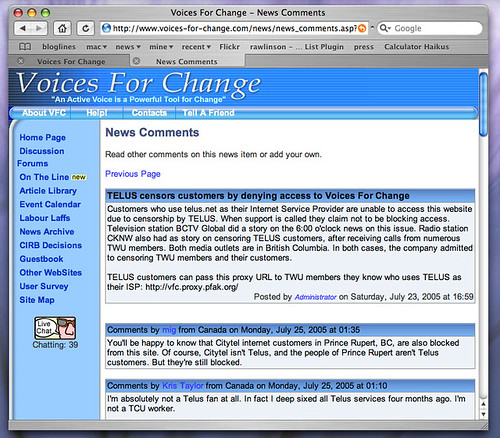500x438 pixels.
Task: Click the vertical scrollbar thumb
Action: tap(483, 104)
